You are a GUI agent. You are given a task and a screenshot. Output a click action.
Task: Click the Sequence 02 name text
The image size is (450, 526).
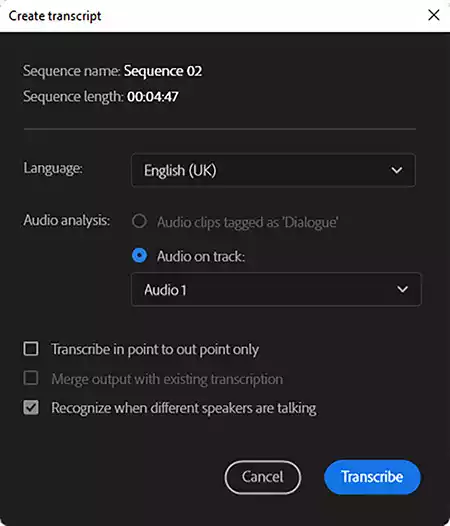tap(163, 71)
